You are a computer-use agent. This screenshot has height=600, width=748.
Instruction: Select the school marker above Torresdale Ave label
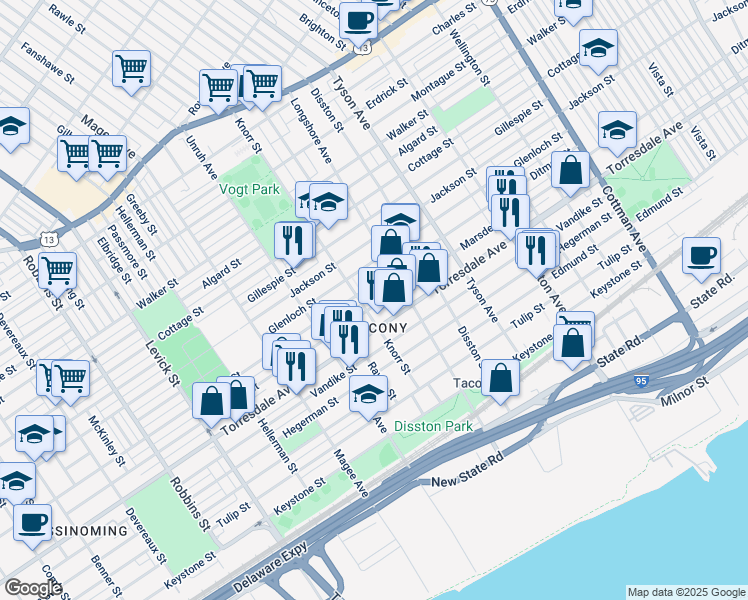click(618, 129)
